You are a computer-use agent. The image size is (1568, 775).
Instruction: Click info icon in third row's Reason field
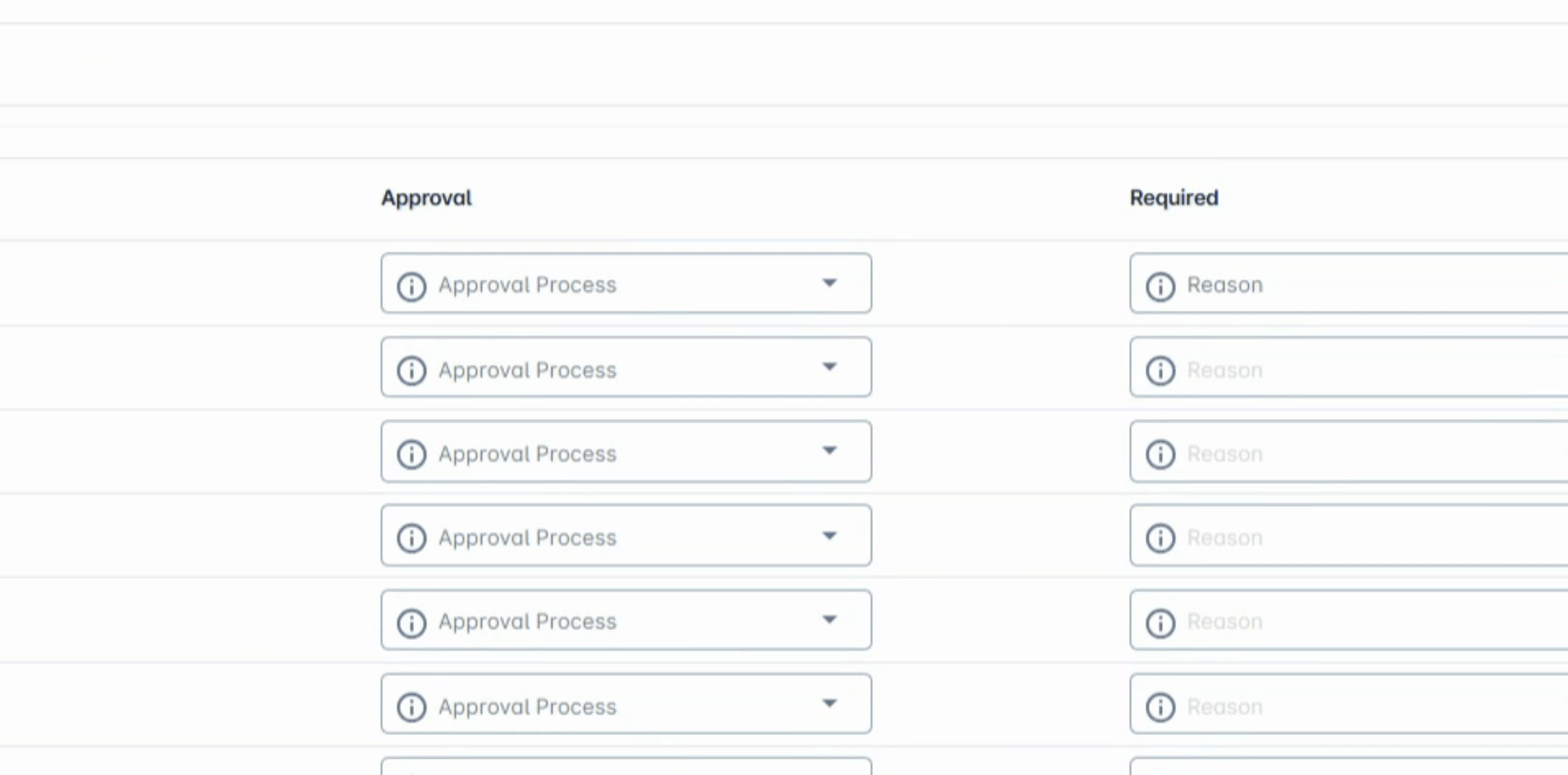point(1160,454)
